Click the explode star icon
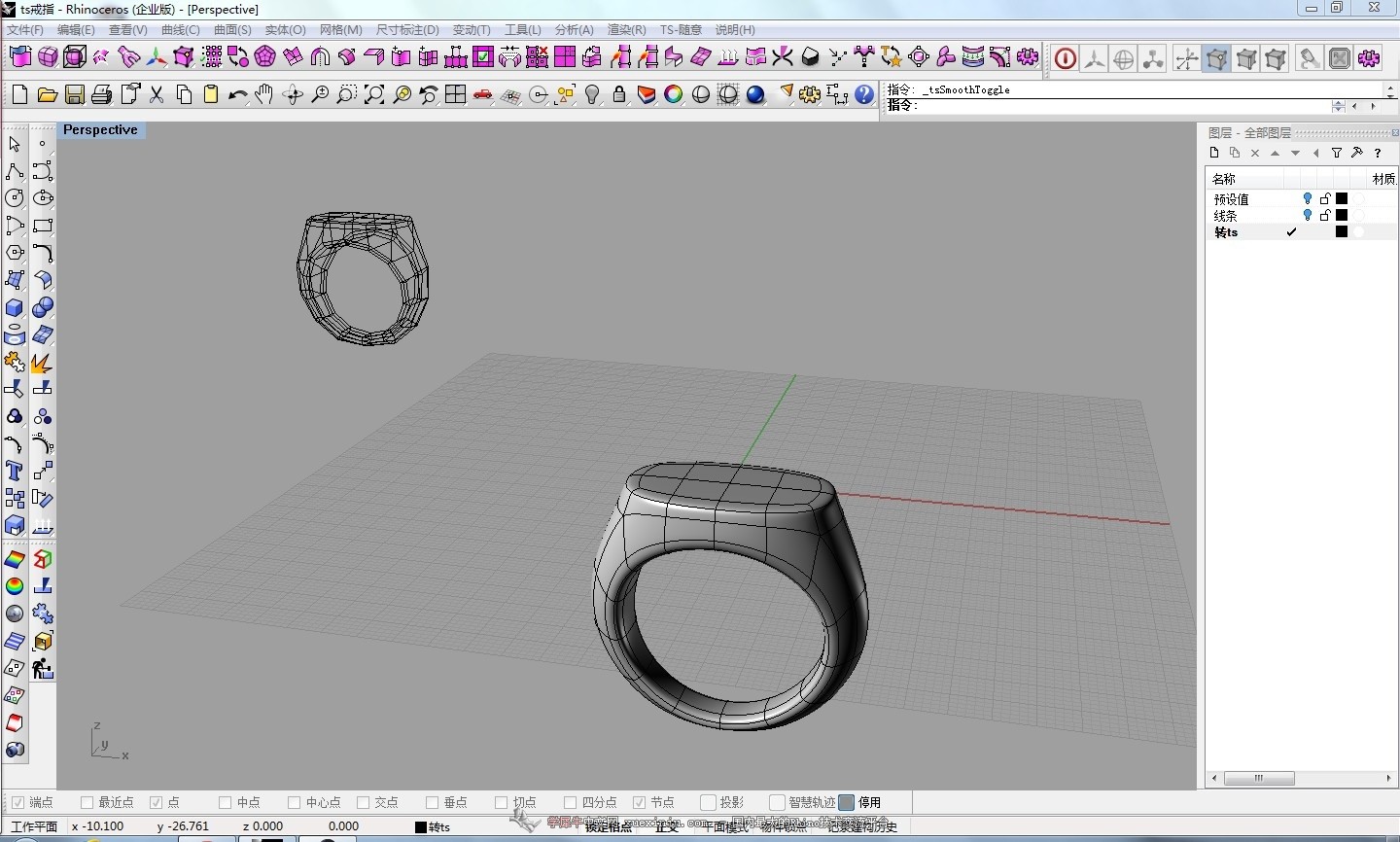Image resolution: width=1400 pixels, height=842 pixels. pyautogui.click(x=42, y=363)
